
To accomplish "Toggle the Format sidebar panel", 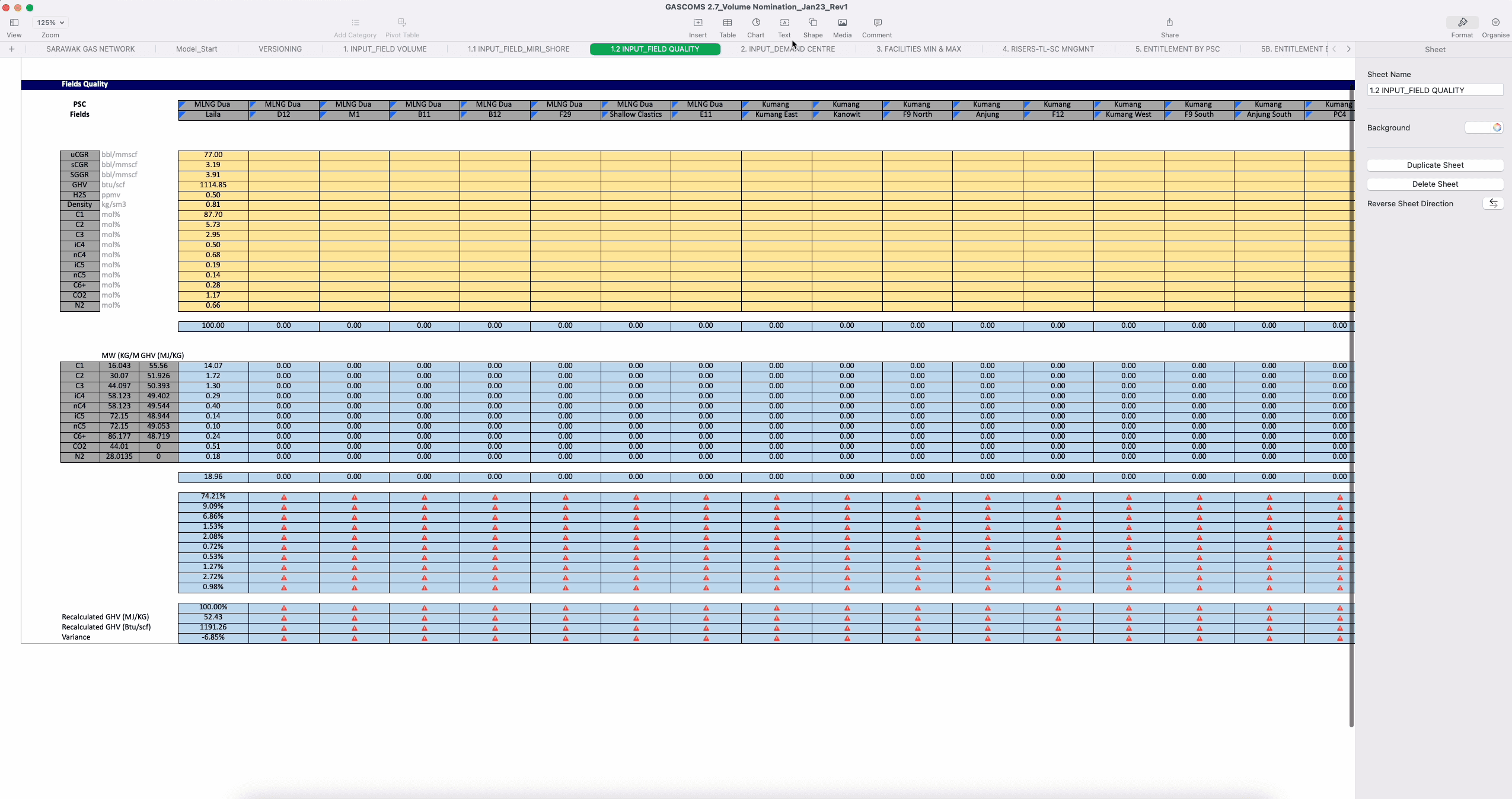I will click(1462, 23).
